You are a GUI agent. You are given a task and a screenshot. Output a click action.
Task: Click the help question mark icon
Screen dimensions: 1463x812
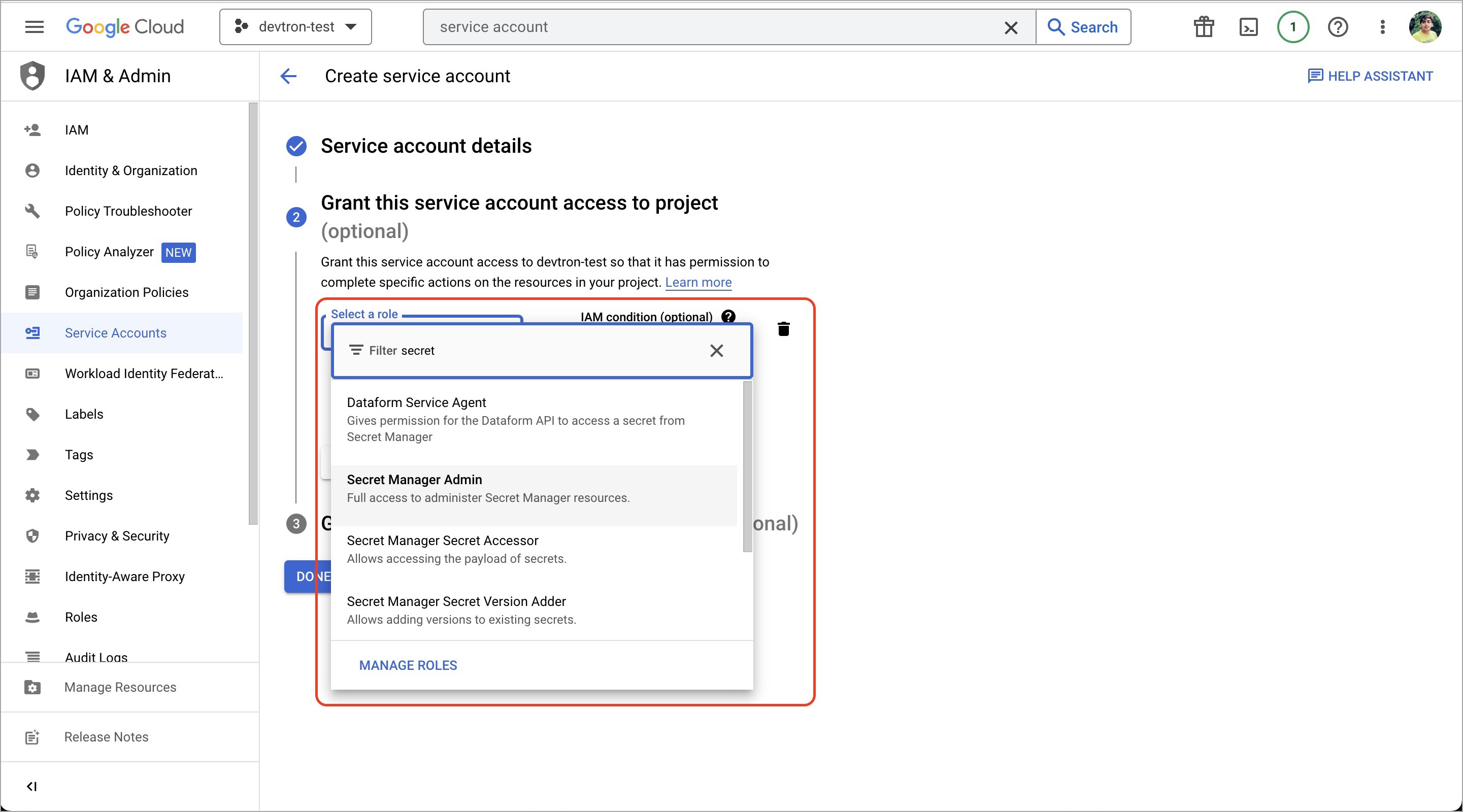(1338, 27)
